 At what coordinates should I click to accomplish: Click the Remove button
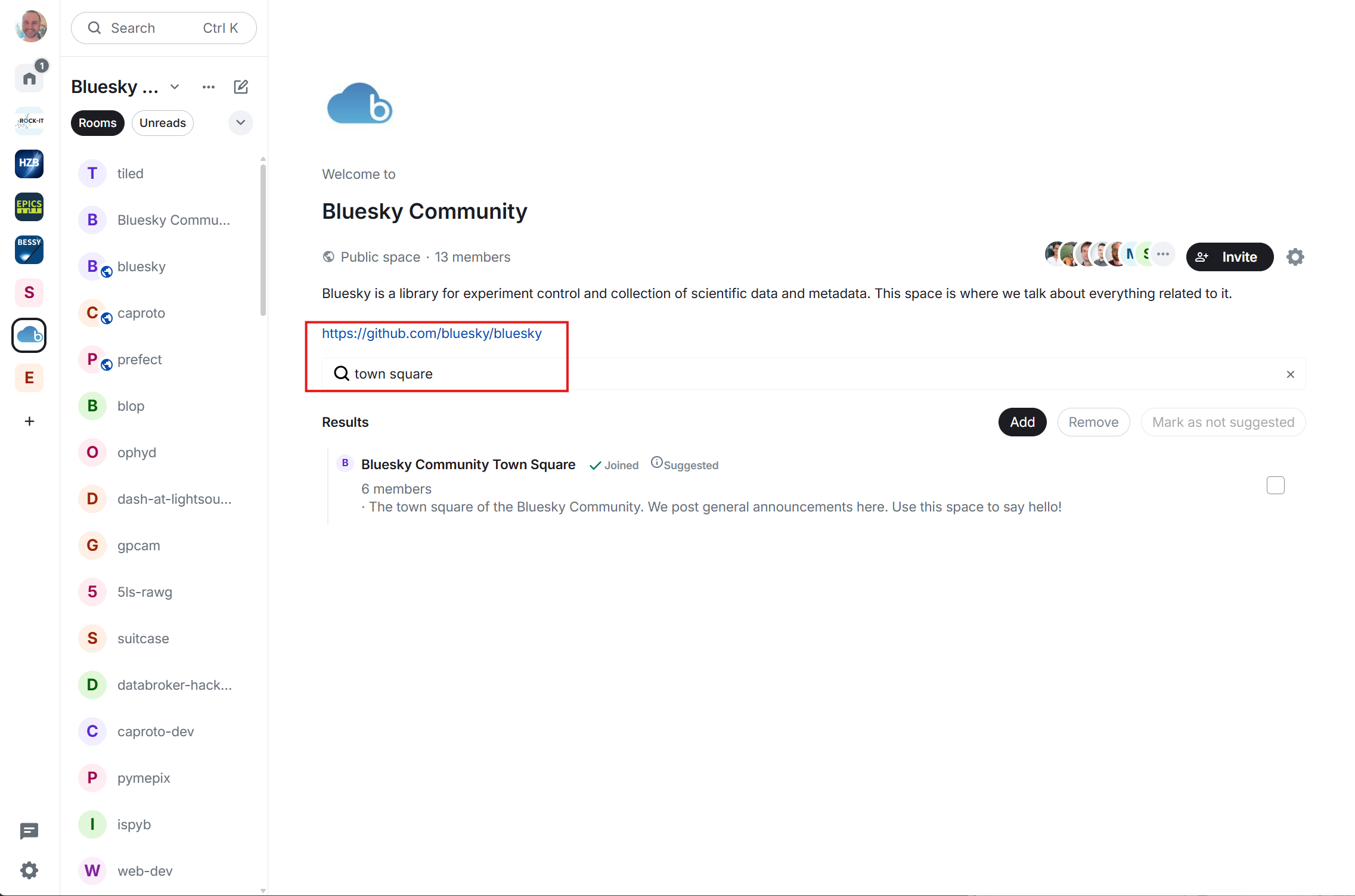1093,422
